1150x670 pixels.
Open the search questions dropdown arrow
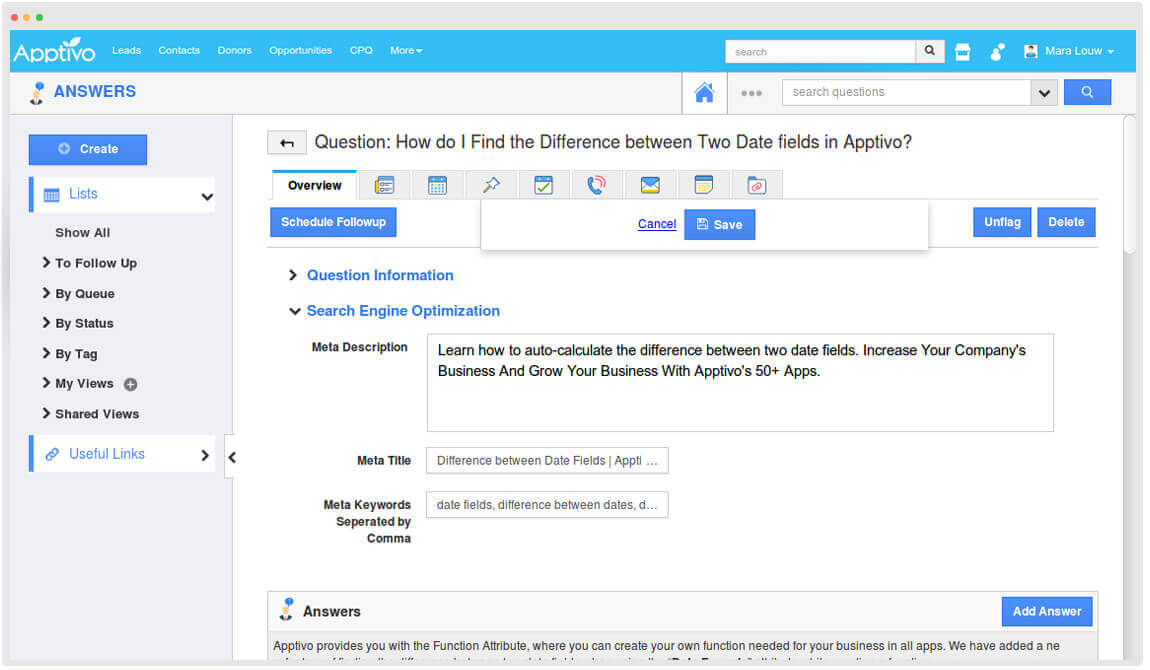pyautogui.click(x=1044, y=93)
